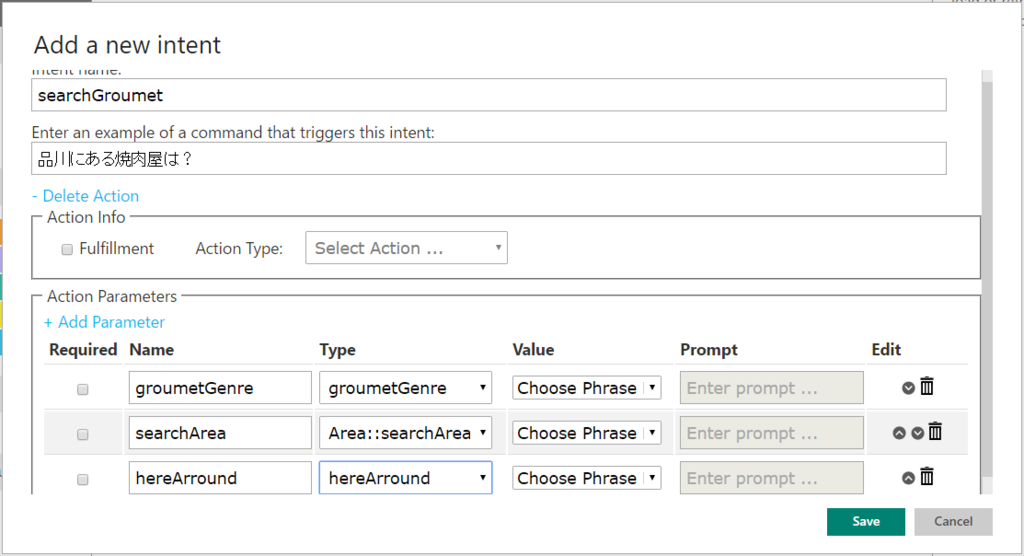Viewport: 1024px width, 556px height.
Task: Move hereArround parameter up with arrow icon
Action: point(909,478)
